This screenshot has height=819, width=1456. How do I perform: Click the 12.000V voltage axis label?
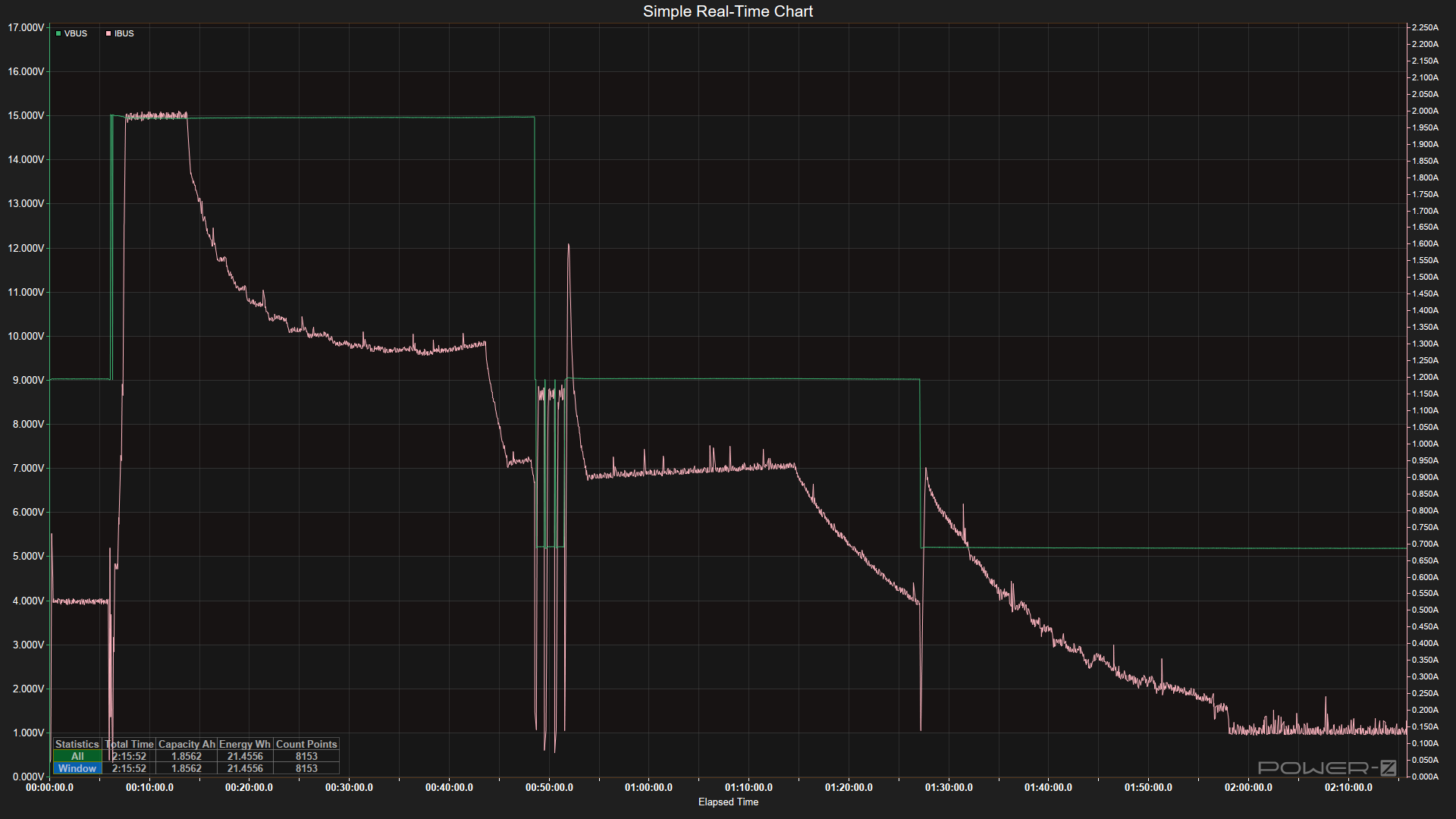(x=26, y=248)
